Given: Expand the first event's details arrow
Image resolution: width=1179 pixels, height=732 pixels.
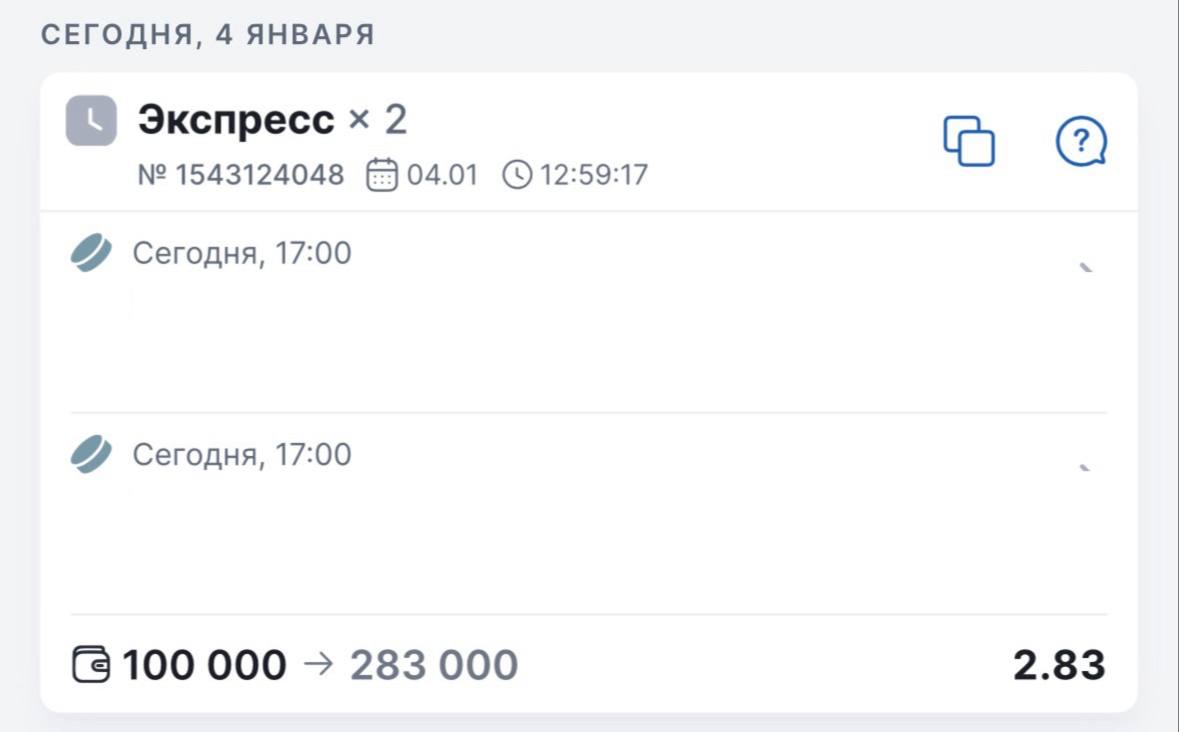Looking at the screenshot, I should pyautogui.click(x=1085, y=267).
